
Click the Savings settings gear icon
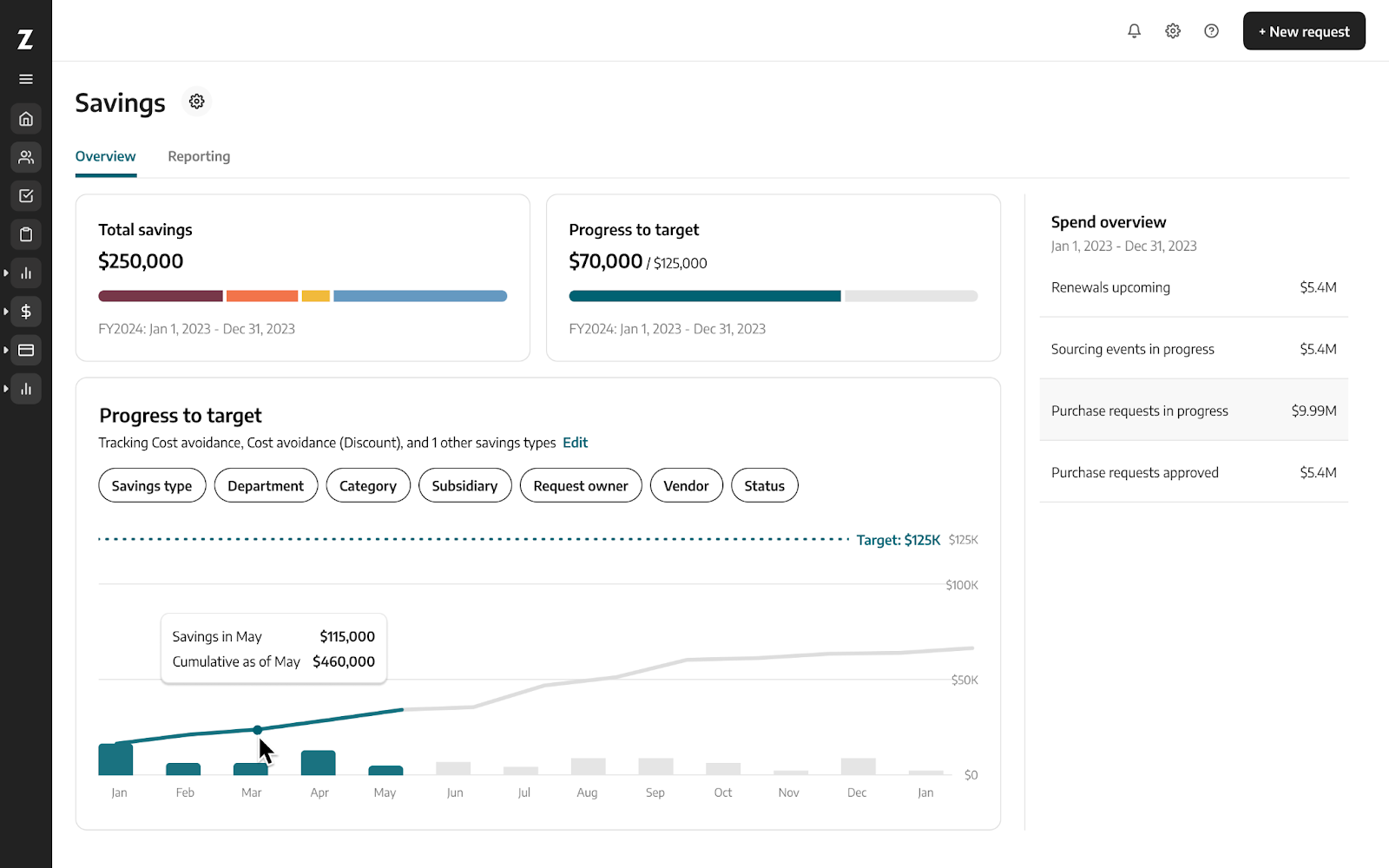tap(196, 102)
